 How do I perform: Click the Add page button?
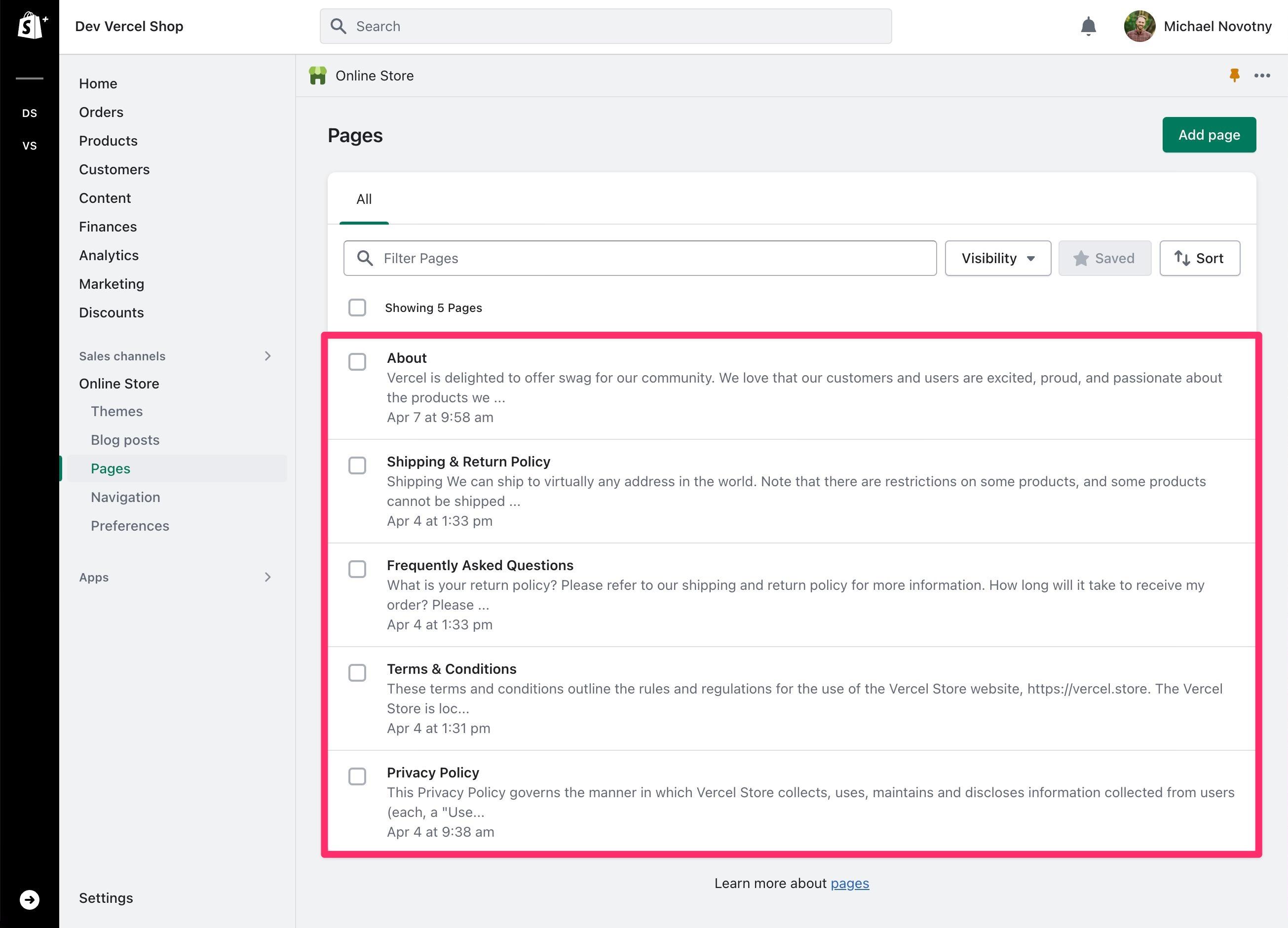click(1209, 133)
